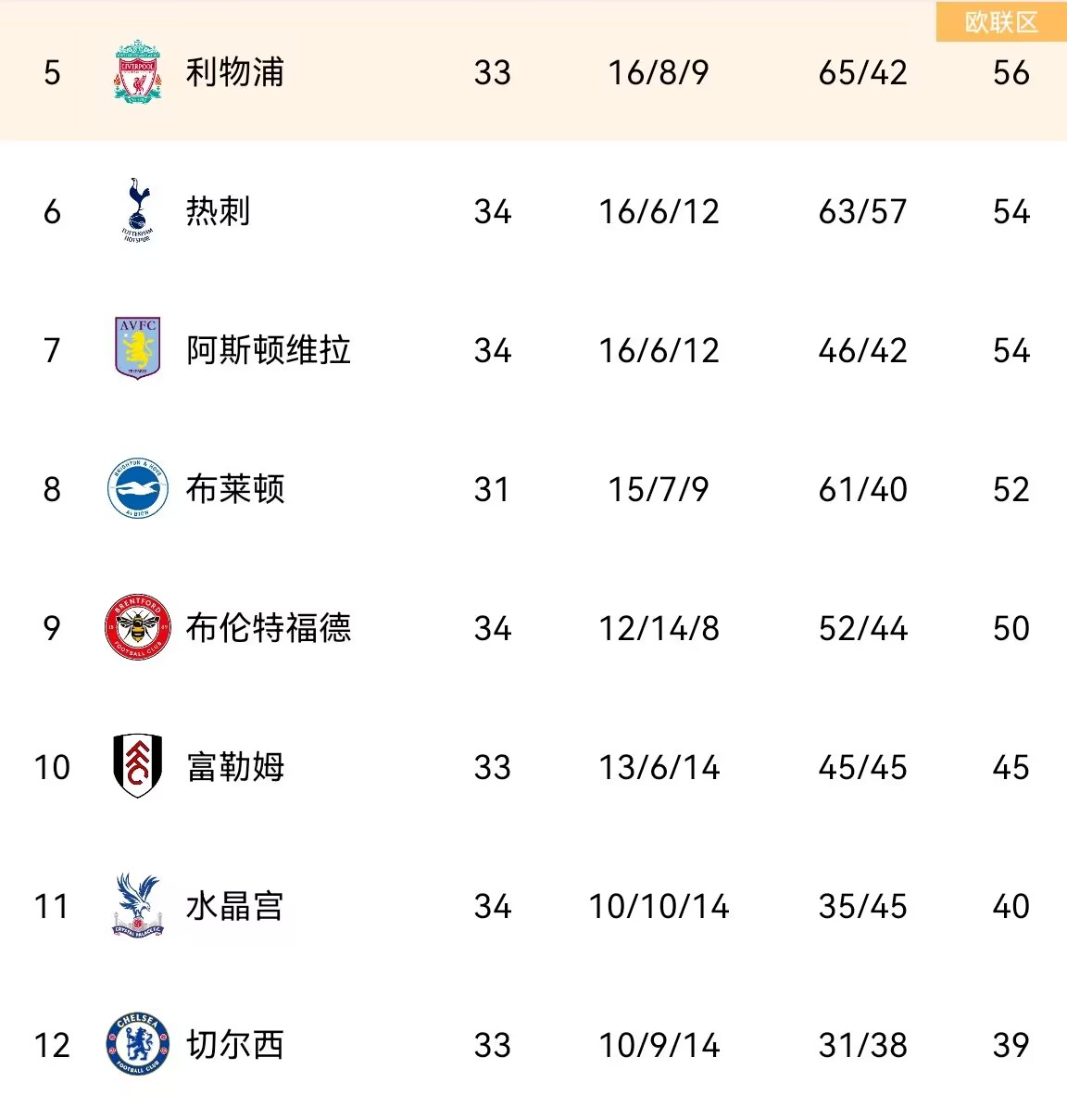The height and width of the screenshot is (1120, 1067).
Task: Open the Brighton club logo
Action: 137,488
